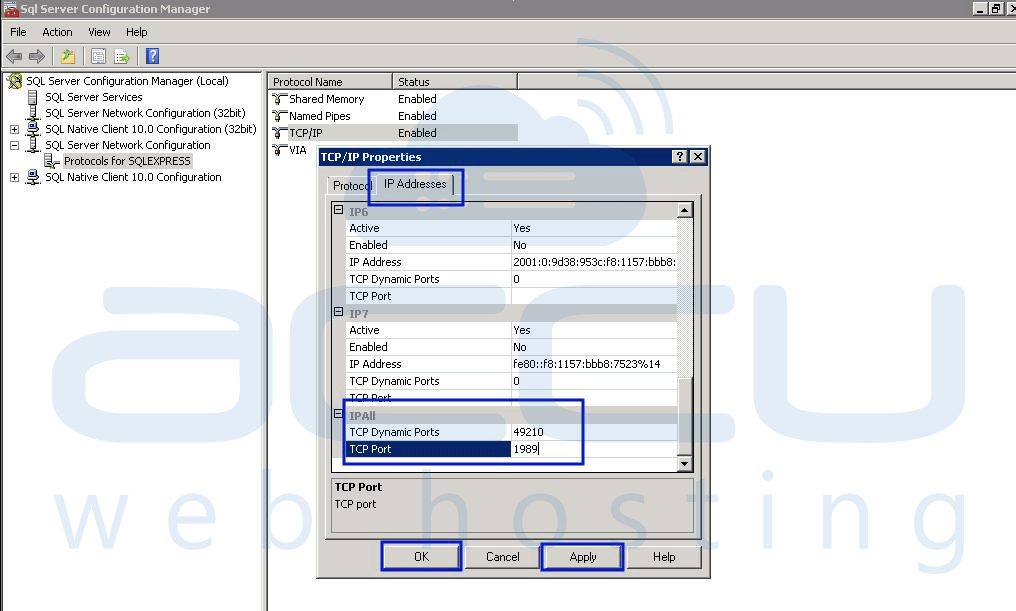1016x611 pixels.
Task: Confirm settings with the OK button
Action: (420, 557)
